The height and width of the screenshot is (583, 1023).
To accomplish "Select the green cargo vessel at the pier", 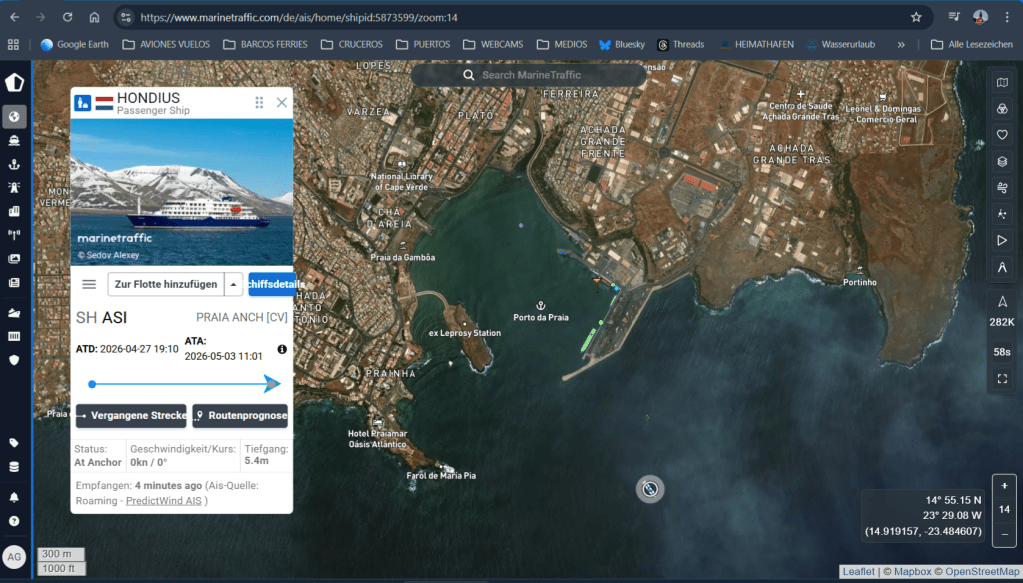I will (x=589, y=340).
